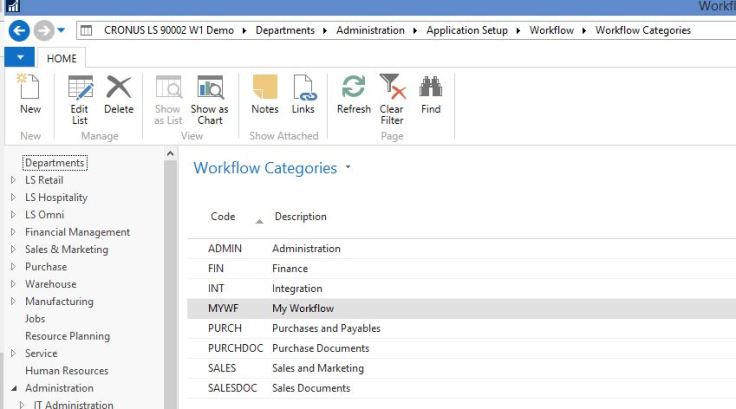Open submenu arrow after CRONUS breadcrumb
Screen dimensions: 736x409
(245, 31)
